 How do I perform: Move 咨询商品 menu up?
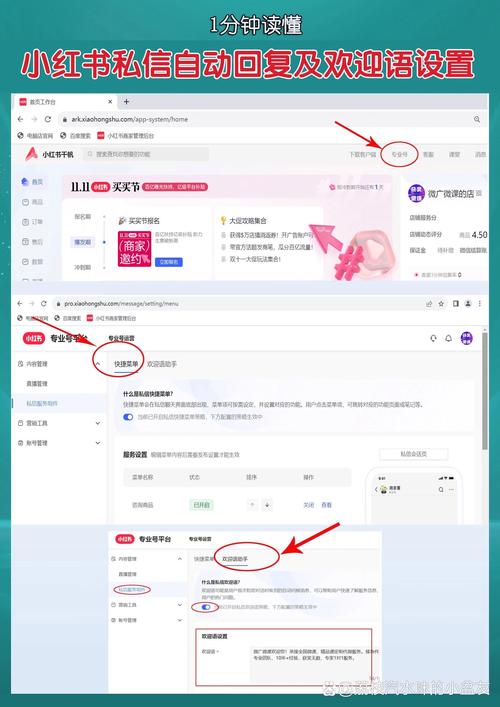(252, 505)
